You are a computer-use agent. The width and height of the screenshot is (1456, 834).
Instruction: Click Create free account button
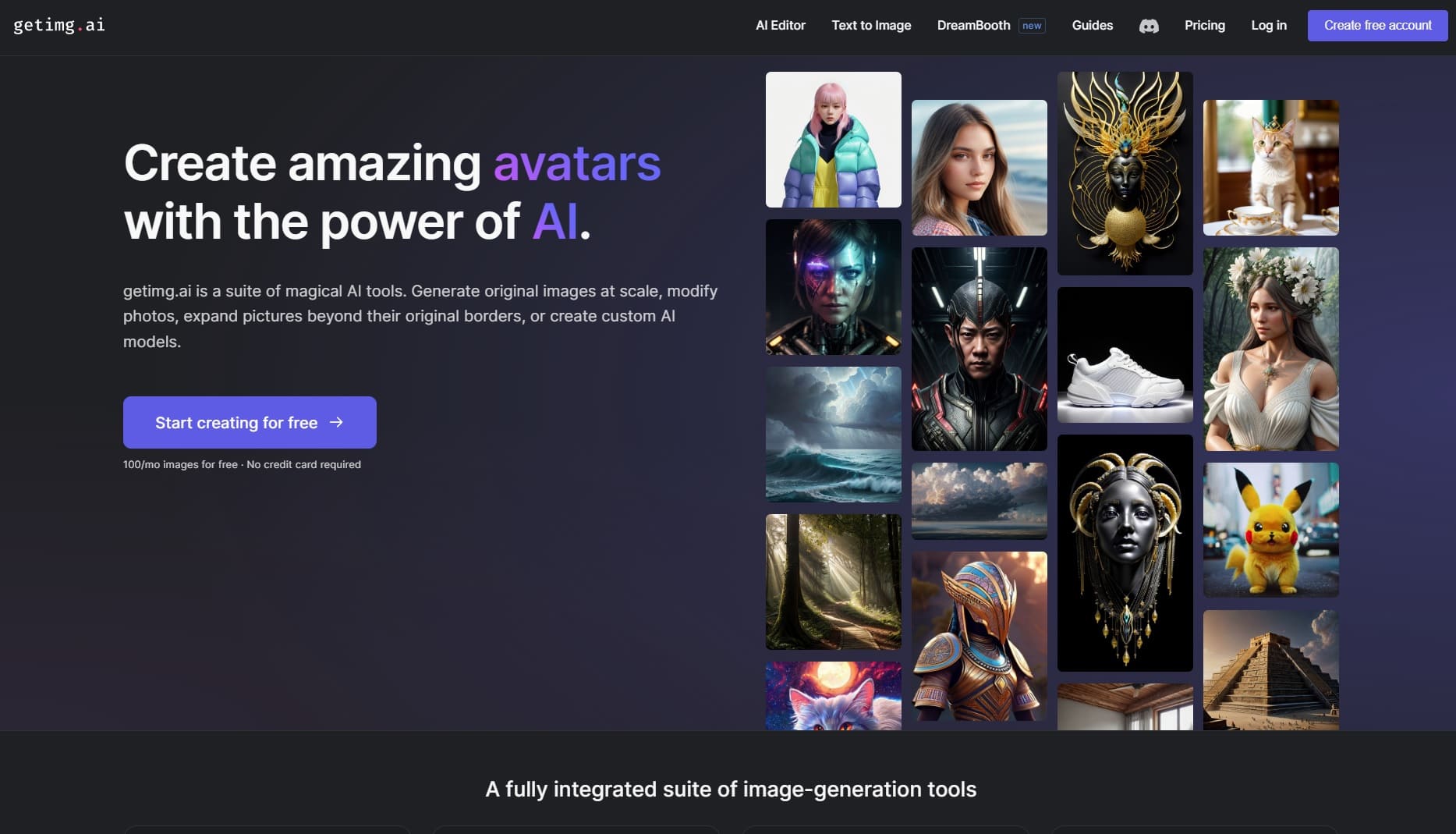[1377, 26]
